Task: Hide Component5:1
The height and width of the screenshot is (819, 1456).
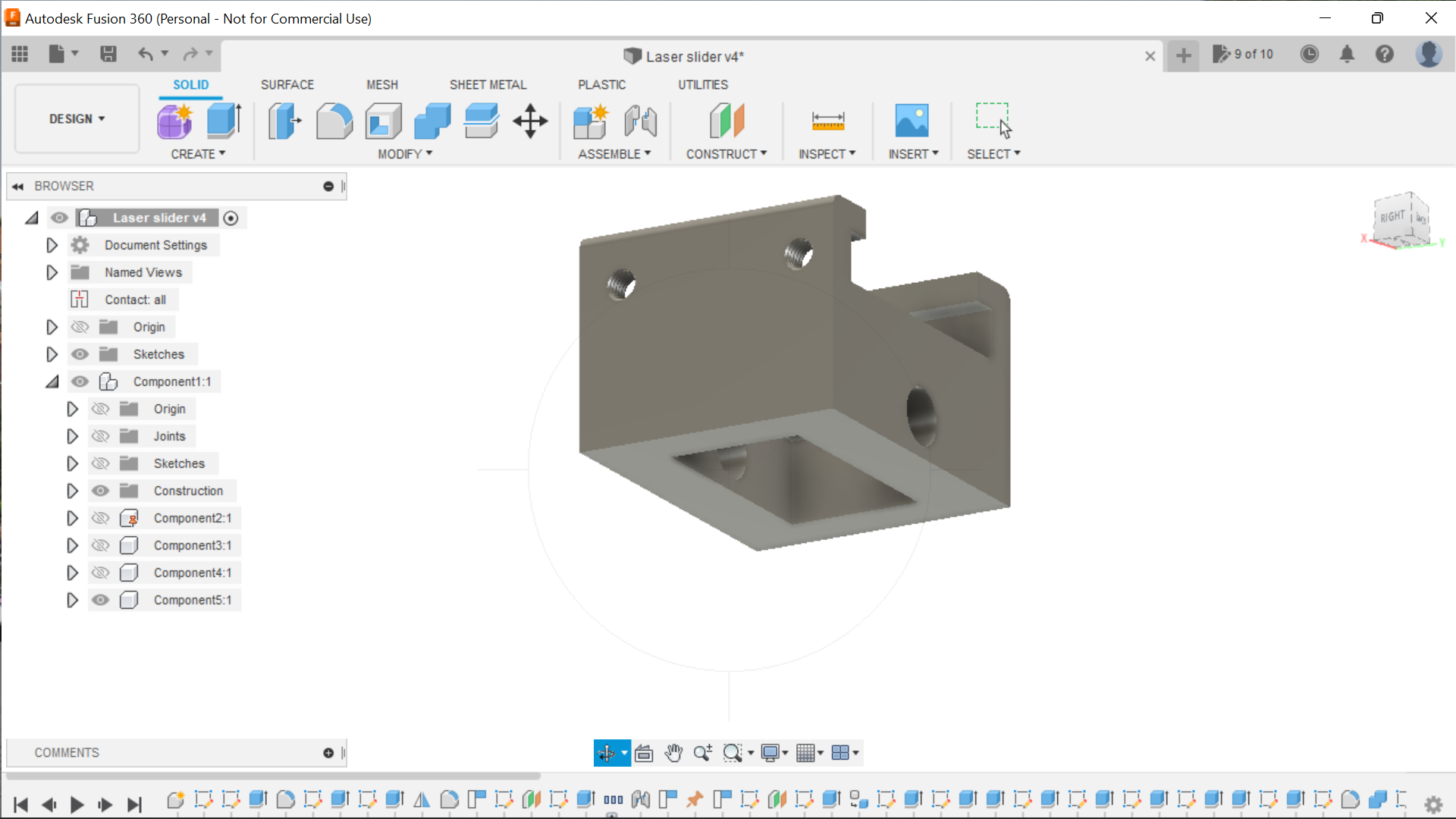Action: click(100, 601)
